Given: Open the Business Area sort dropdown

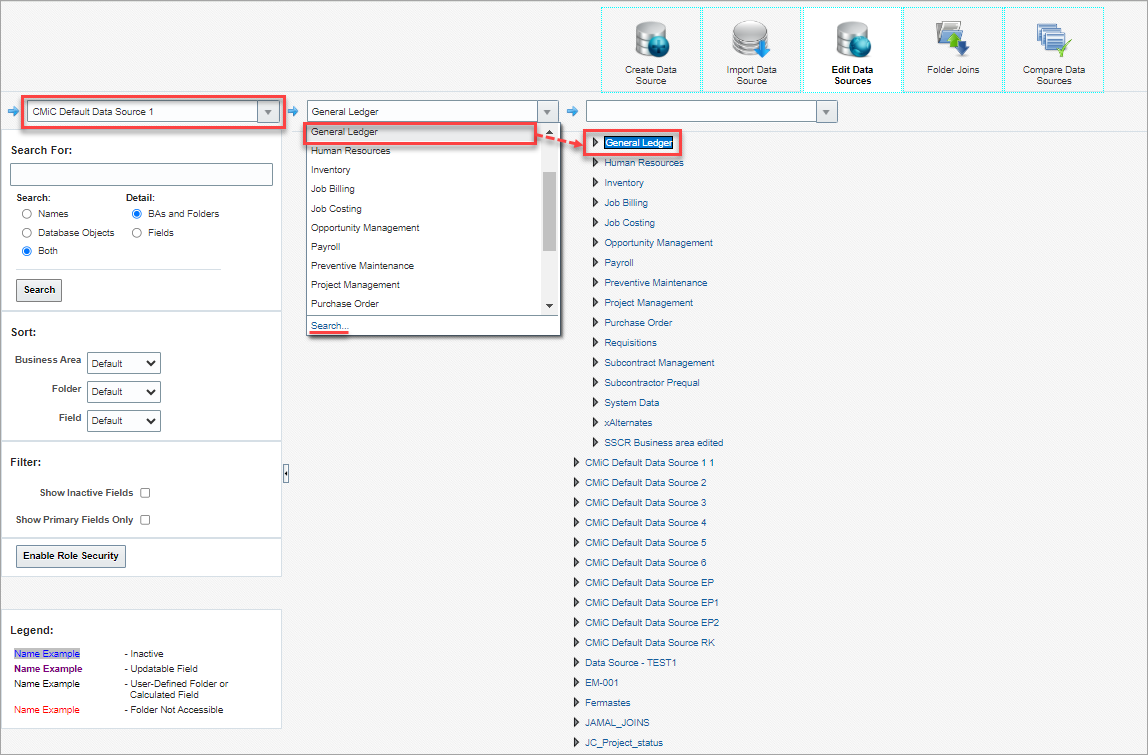Looking at the screenshot, I should click(x=124, y=363).
